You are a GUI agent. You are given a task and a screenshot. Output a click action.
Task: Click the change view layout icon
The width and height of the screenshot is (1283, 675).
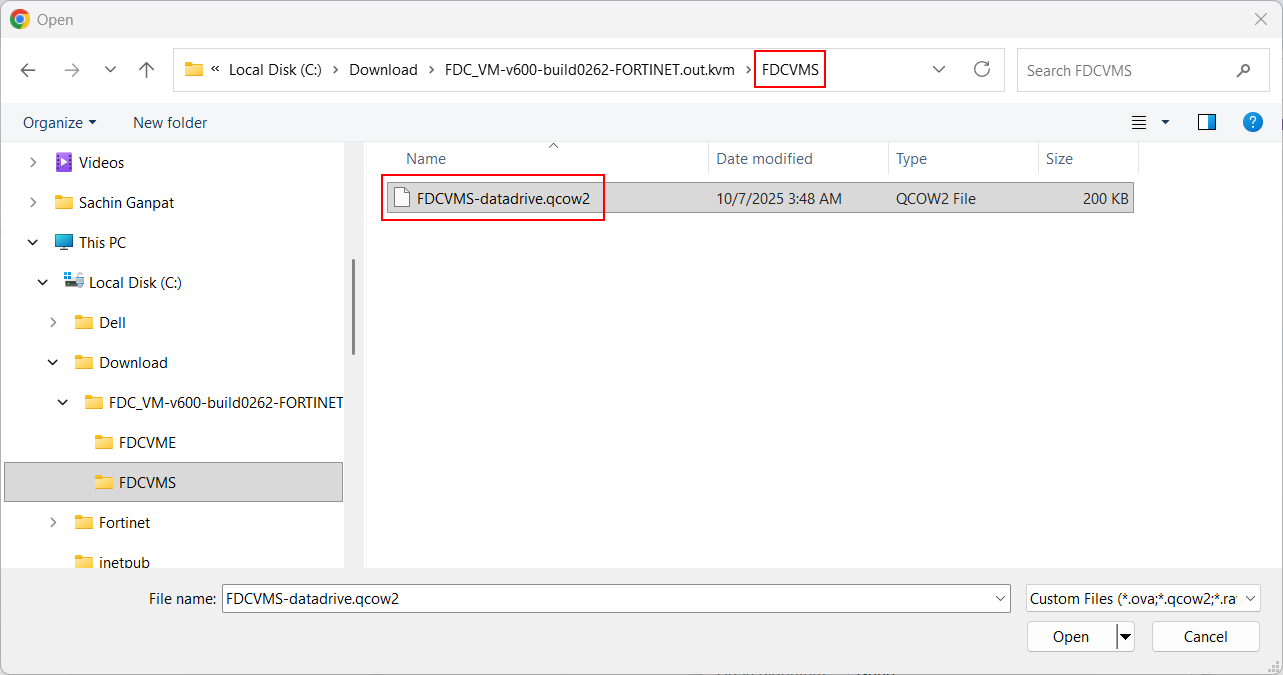[x=1138, y=121]
